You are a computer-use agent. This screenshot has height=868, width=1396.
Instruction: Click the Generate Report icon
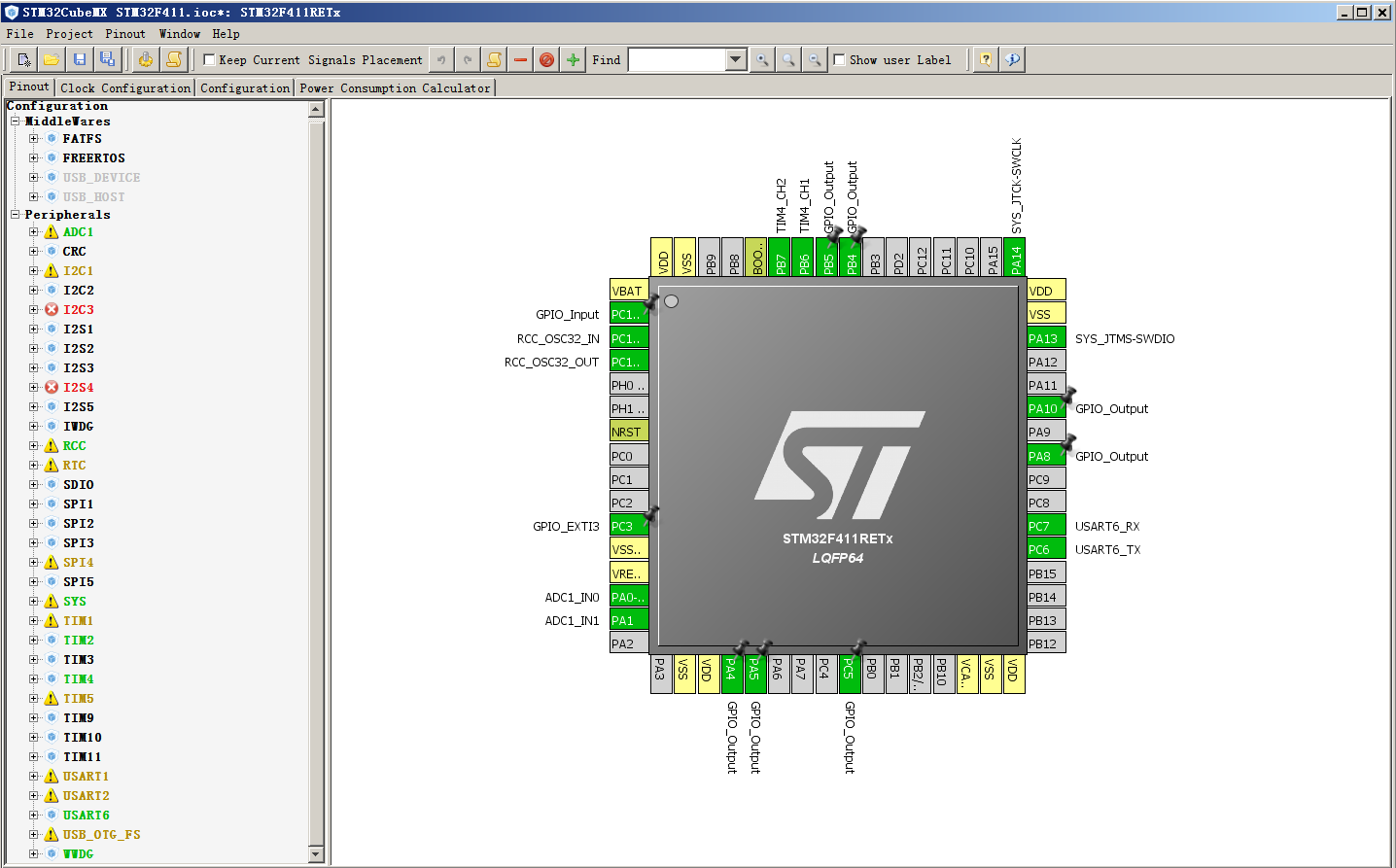click(x=173, y=59)
